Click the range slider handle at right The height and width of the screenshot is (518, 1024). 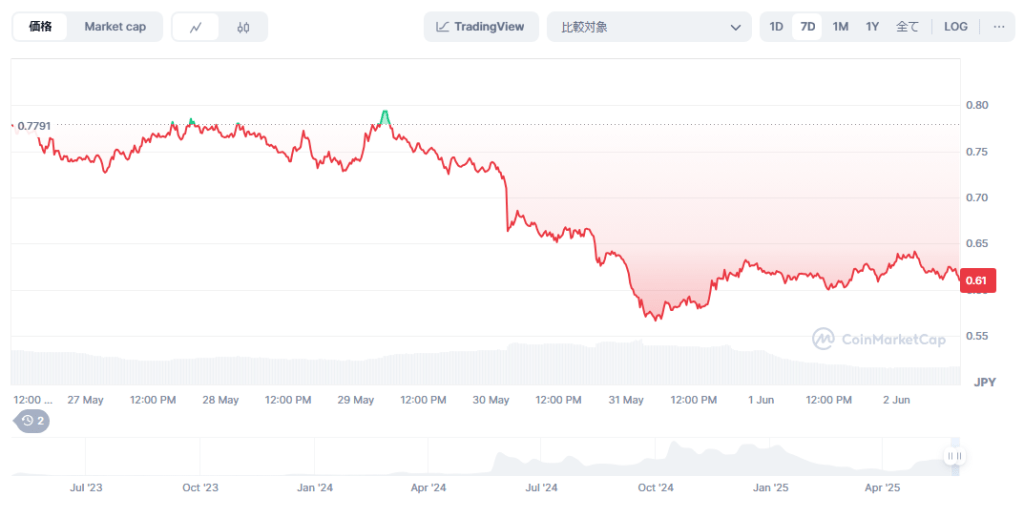pos(955,457)
